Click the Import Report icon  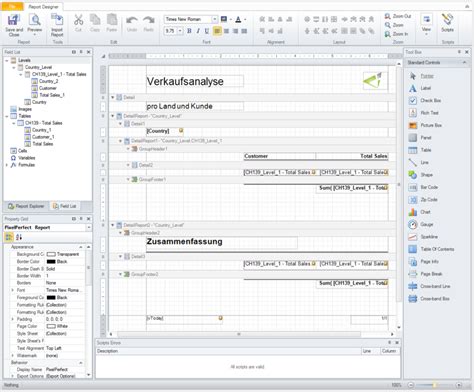(57, 21)
